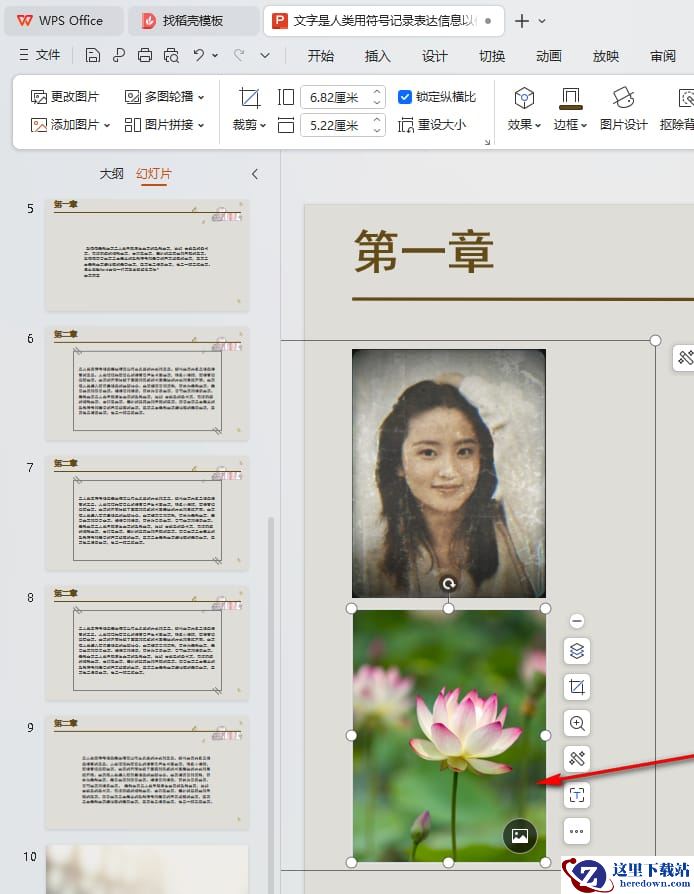Expand the undo history dropdown arrow
The height and width of the screenshot is (894, 694).
coord(215,55)
